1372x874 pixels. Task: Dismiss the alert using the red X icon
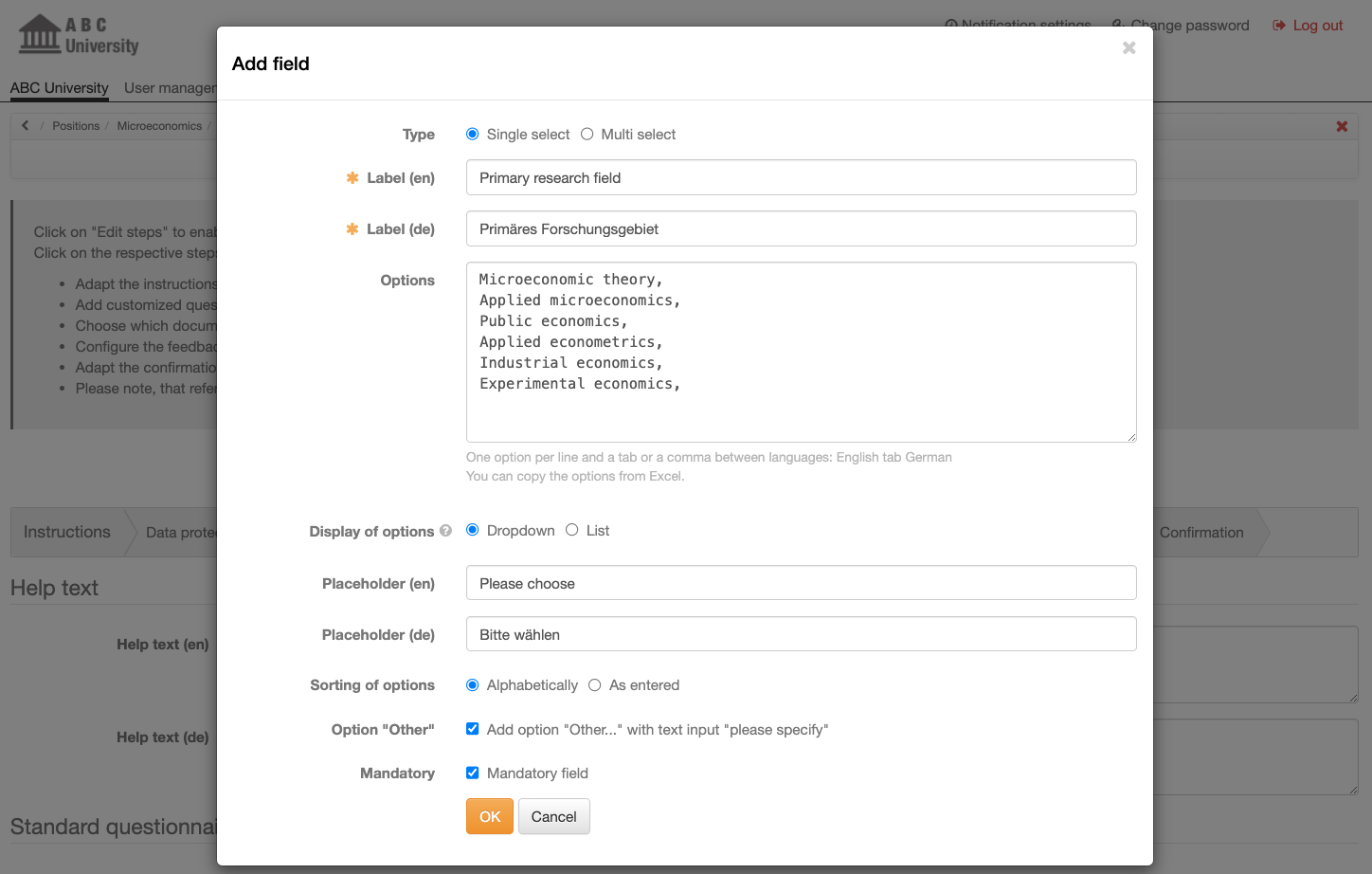tap(1343, 125)
